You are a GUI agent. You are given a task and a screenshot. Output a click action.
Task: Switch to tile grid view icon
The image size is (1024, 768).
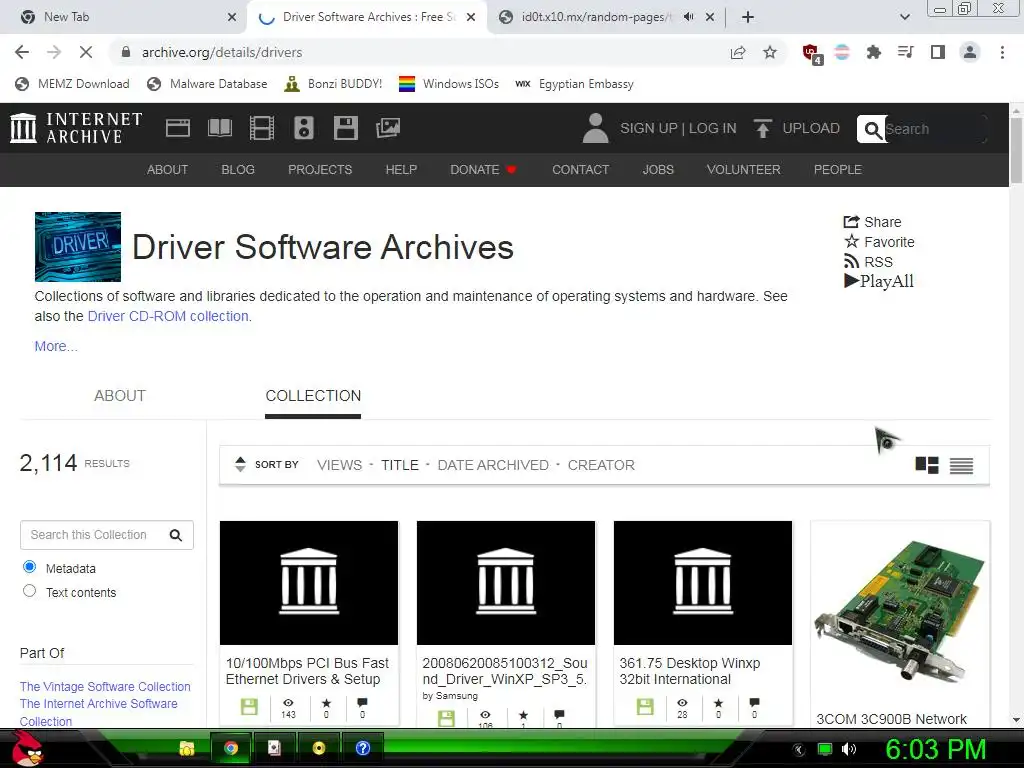coord(927,465)
